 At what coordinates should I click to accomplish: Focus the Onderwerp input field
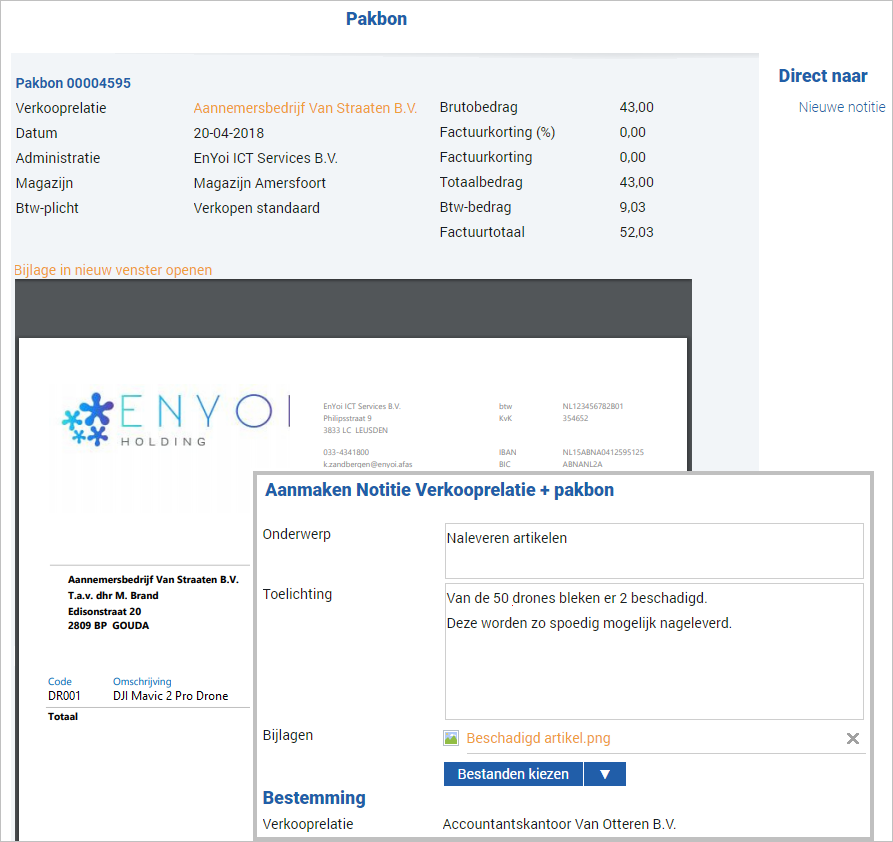pos(654,551)
